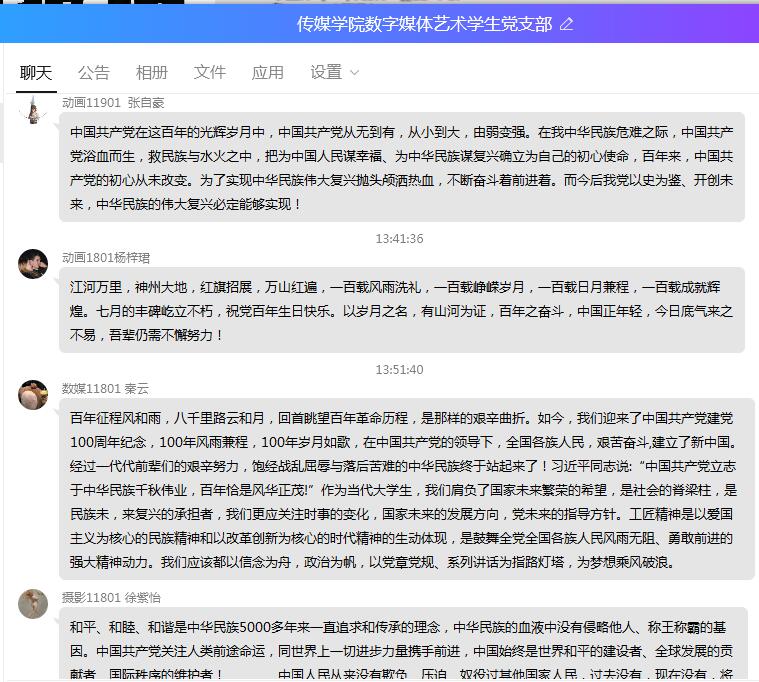759x682 pixels.
Task: Select the message starting with 江河万里
Action: point(400,310)
